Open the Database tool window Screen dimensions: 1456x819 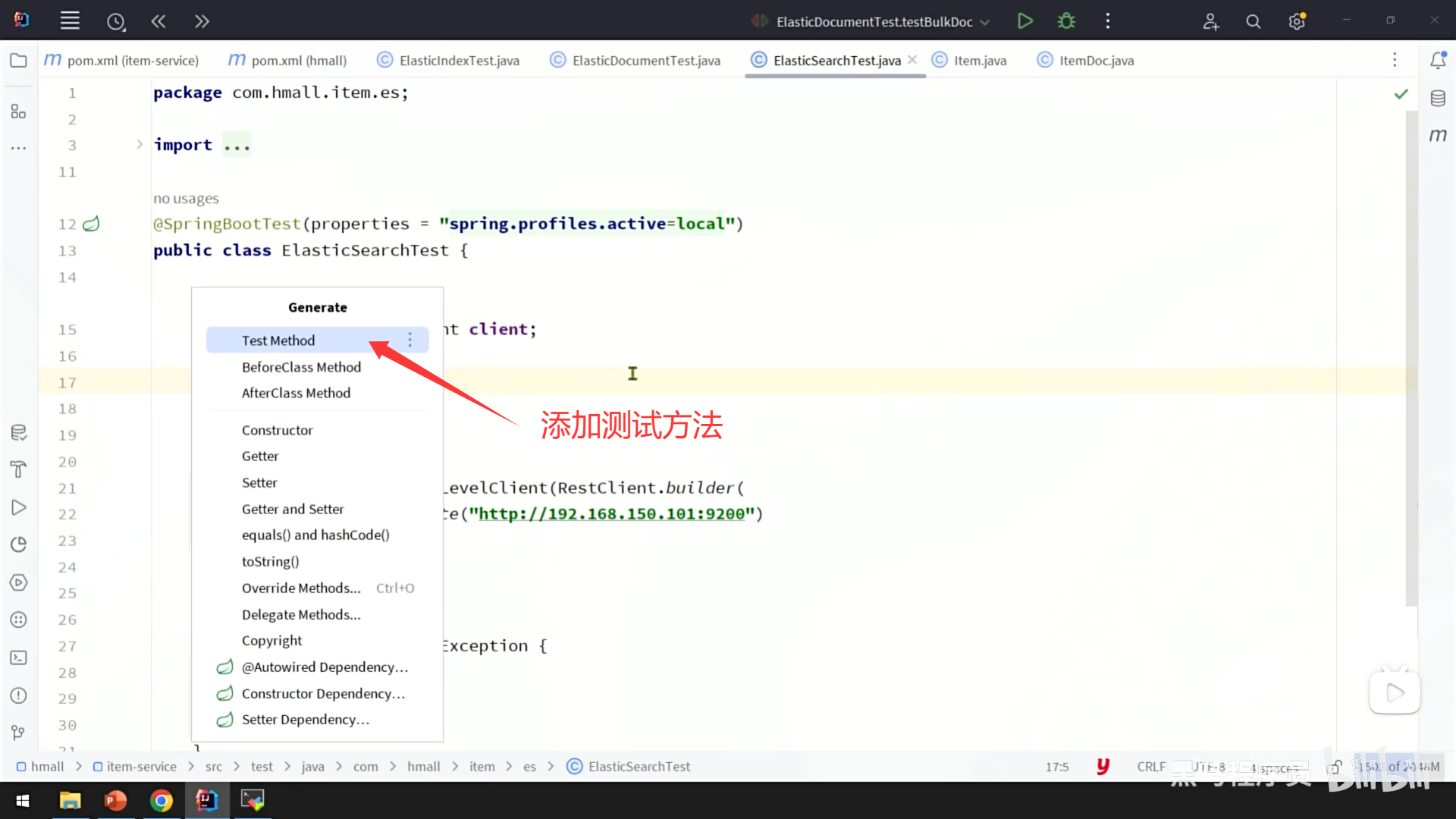tap(1438, 98)
